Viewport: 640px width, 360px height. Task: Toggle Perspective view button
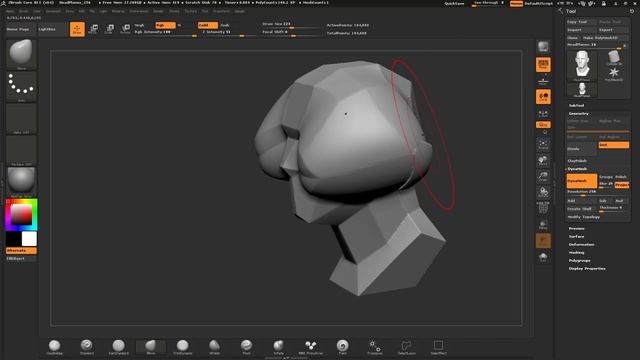(x=543, y=64)
